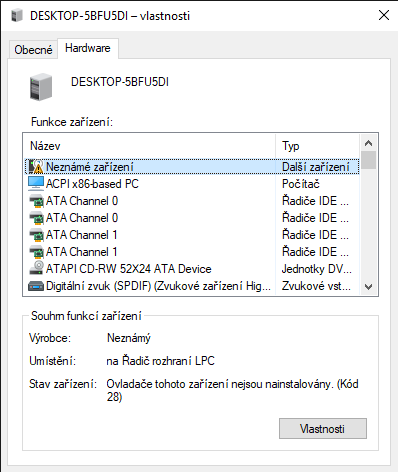398x472 pixels.
Task: Click the large server icon beside DESKTOP-5BFU5DI
Action: point(41,87)
